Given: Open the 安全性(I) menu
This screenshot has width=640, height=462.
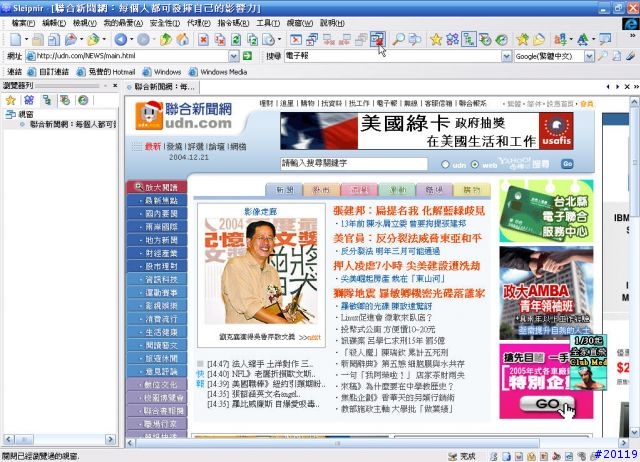Looking at the screenshot, I should [165, 23].
